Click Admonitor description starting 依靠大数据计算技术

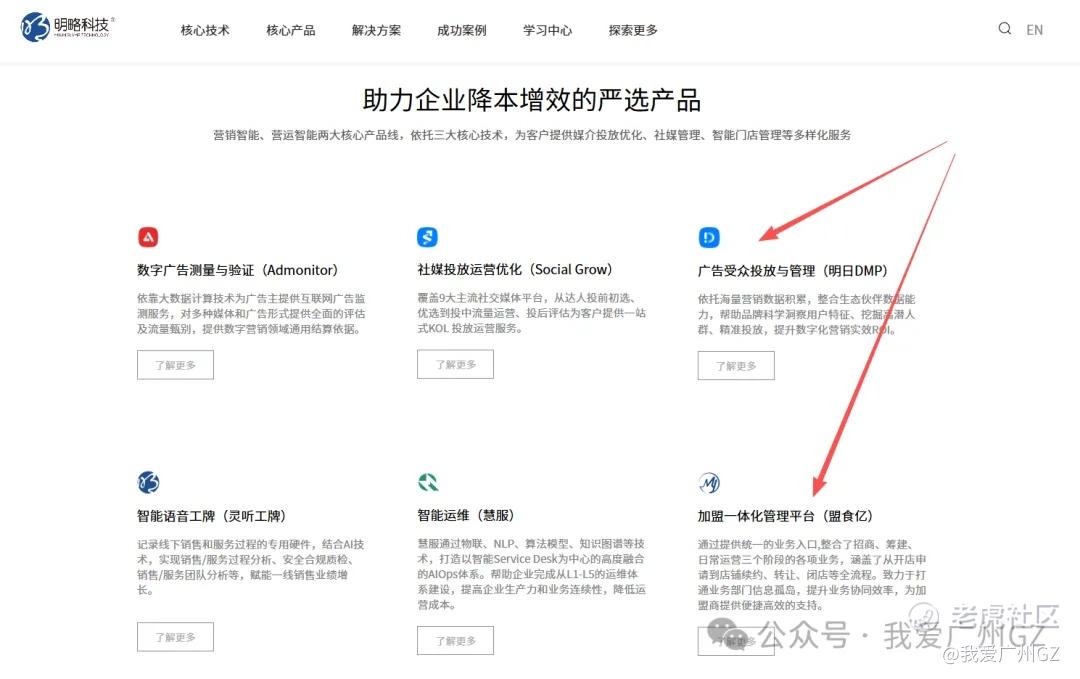point(251,313)
